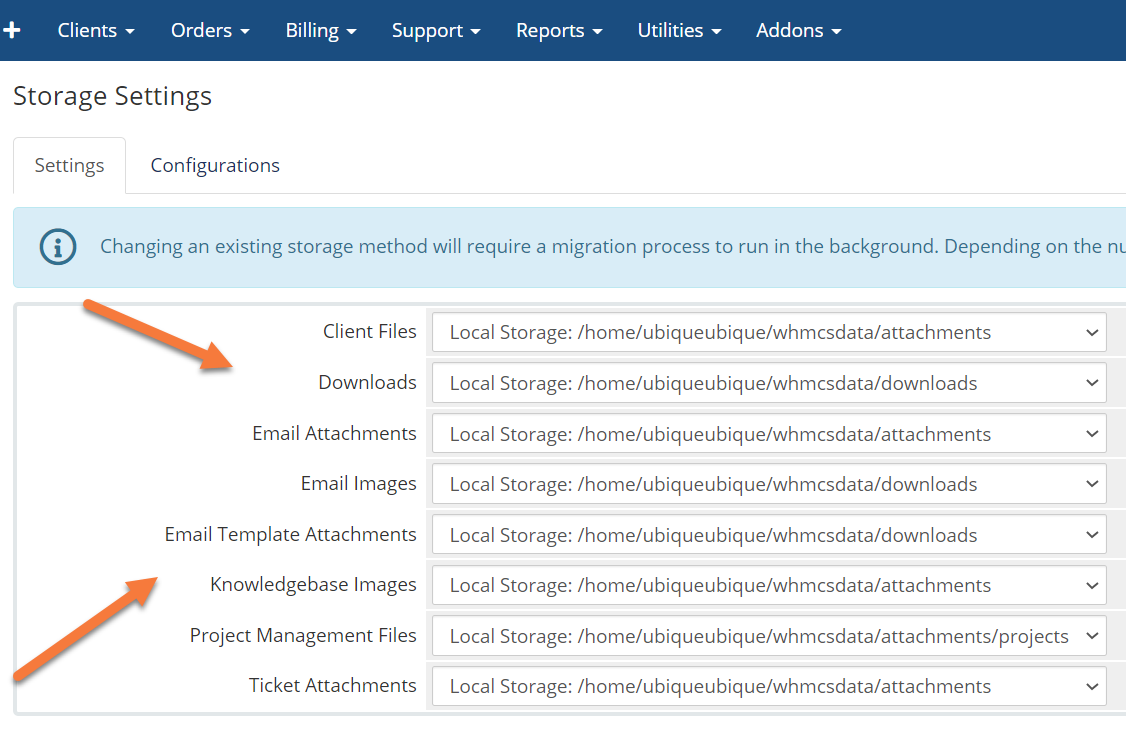Open Email Template Attachments storage dropdown

pyautogui.click(x=768, y=535)
